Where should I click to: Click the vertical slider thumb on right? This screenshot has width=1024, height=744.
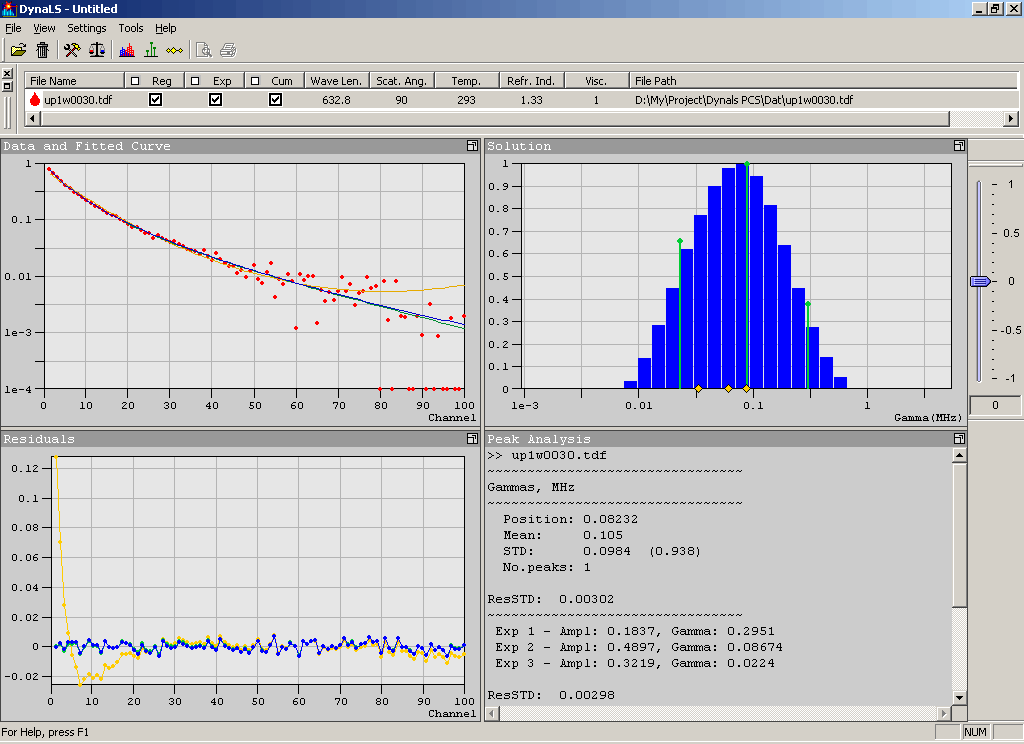pos(980,282)
